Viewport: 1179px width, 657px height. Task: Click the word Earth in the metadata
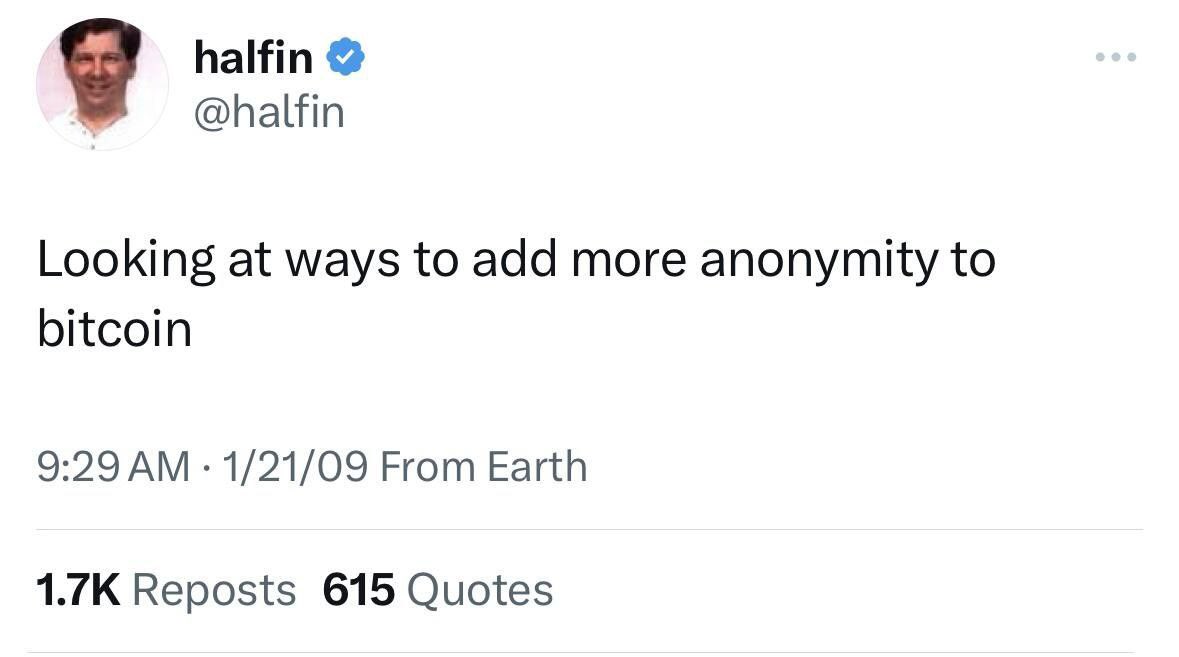coord(536,467)
